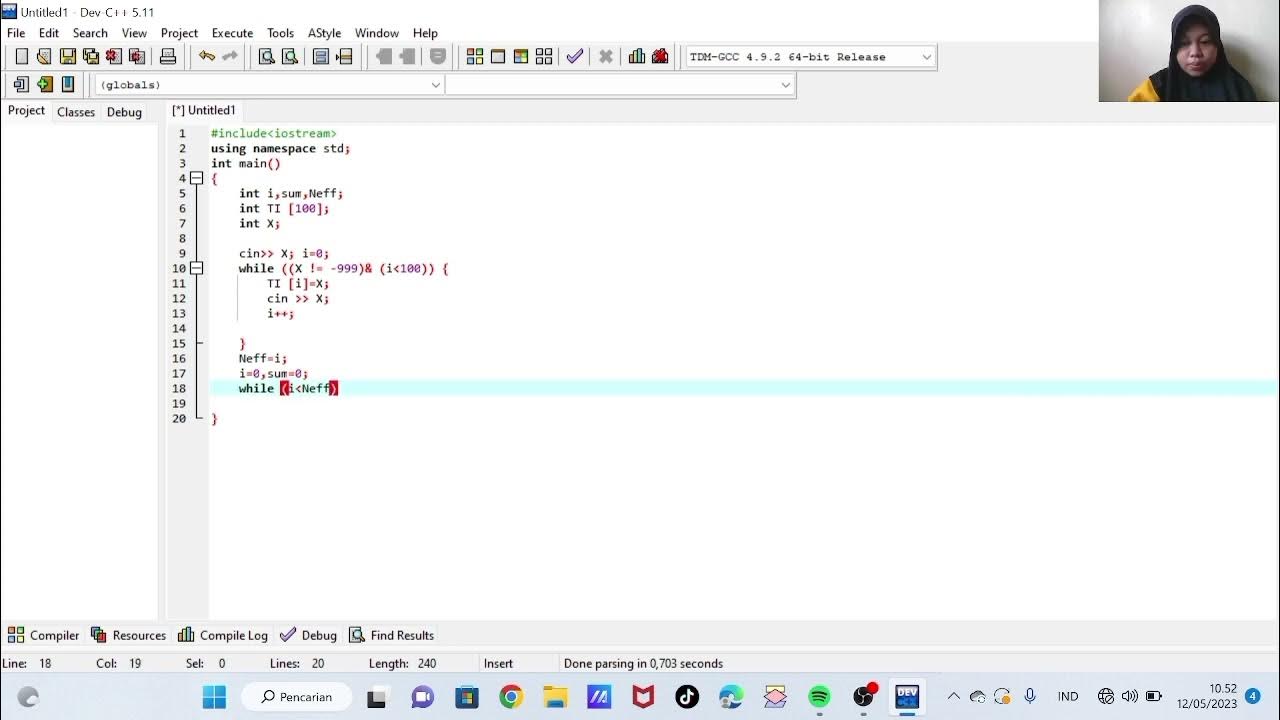Click the IND language indicator
This screenshot has height=720, width=1280.
click(1068, 697)
